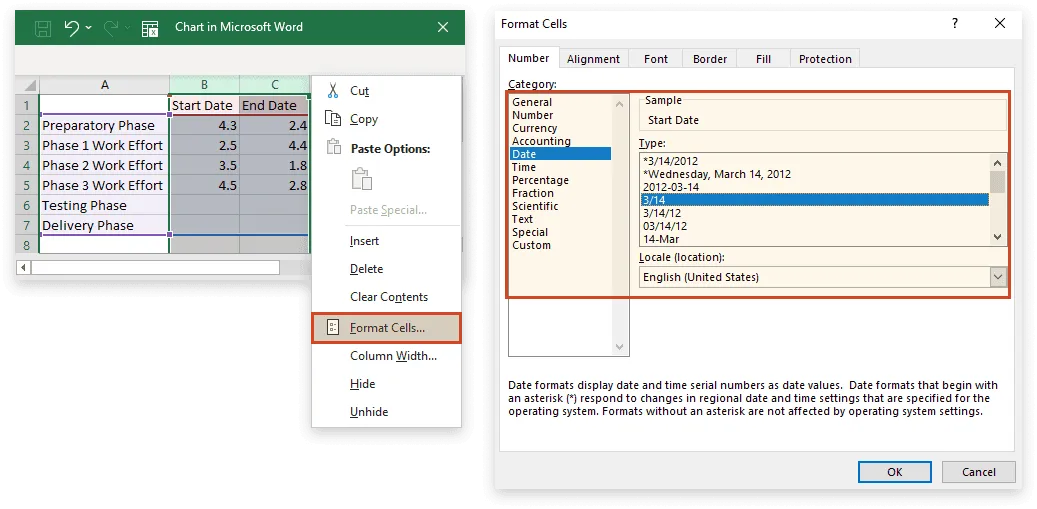Screen dimensions: 1037x509
Task: Close the Chart in Microsoft Word window
Action: tap(443, 27)
